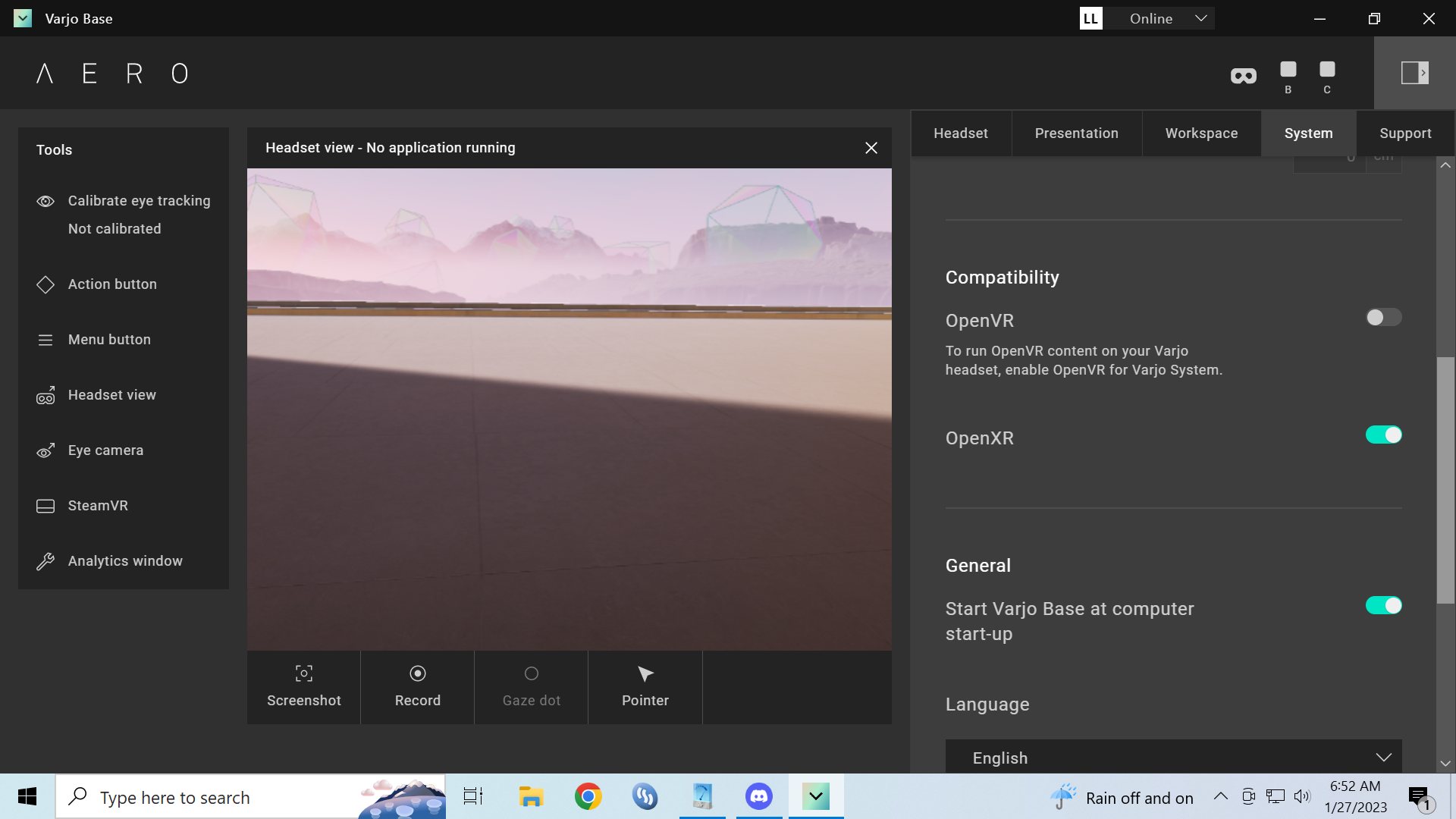
Task: Click the volume icon in system tray
Action: tap(1302, 796)
